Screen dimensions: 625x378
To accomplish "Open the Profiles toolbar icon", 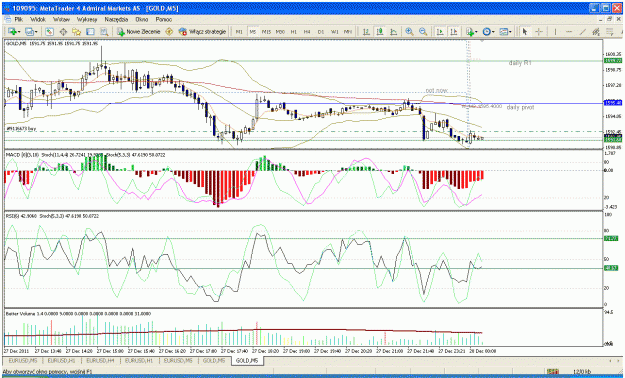I will [x=29, y=32].
